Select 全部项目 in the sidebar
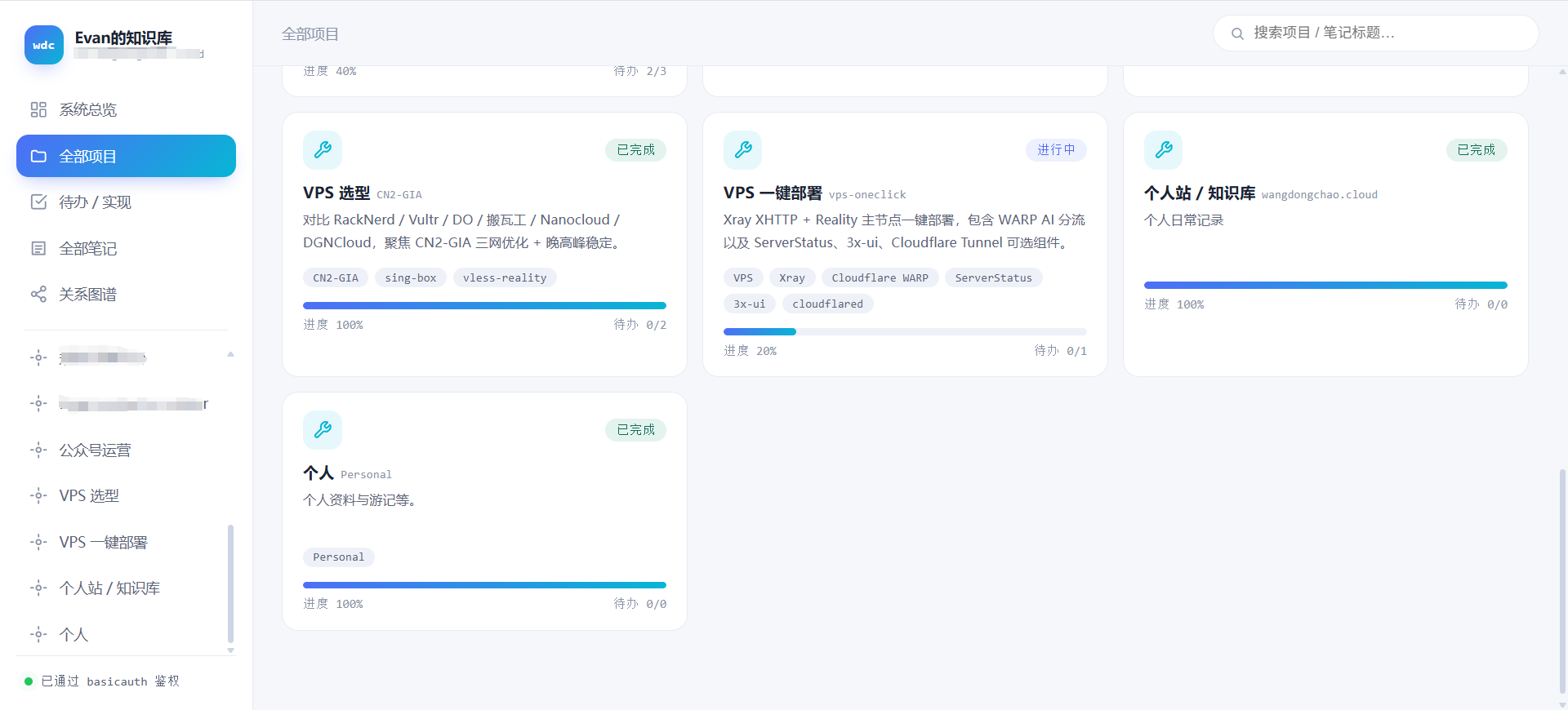1568x710 pixels. coord(126,156)
